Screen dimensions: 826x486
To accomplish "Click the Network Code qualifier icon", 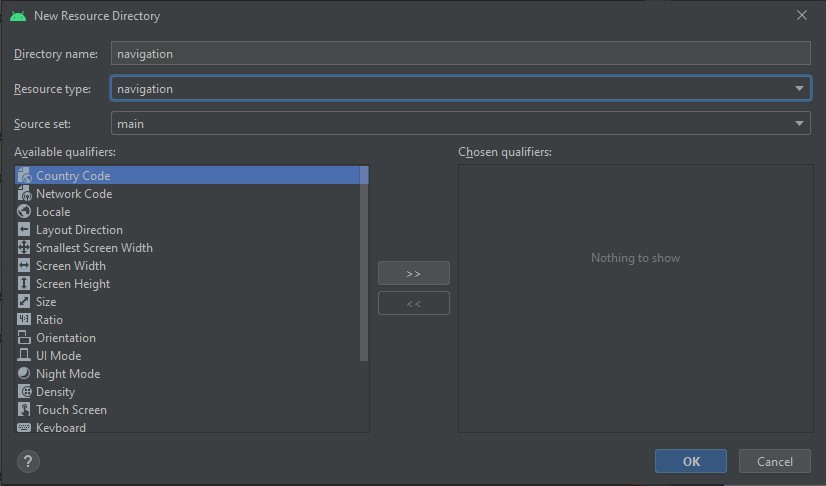I will tap(24, 193).
